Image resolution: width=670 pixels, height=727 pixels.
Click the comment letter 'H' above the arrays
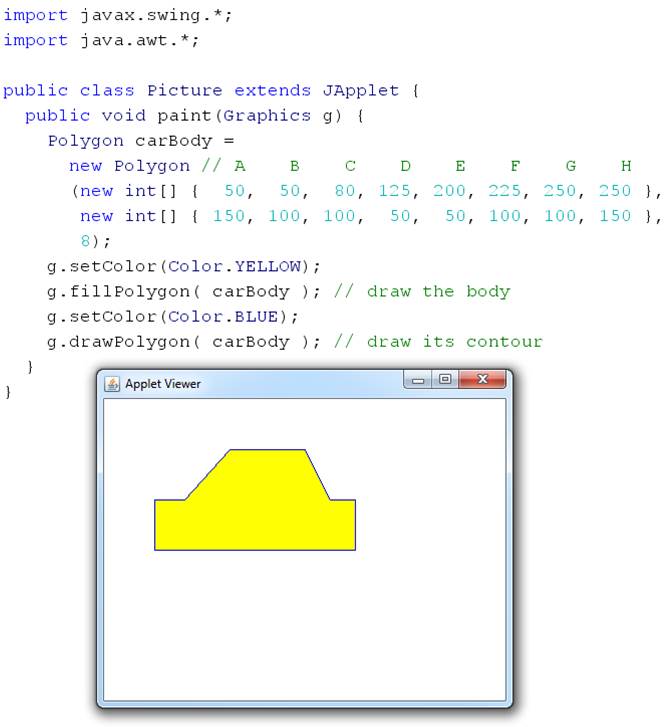coord(626,166)
